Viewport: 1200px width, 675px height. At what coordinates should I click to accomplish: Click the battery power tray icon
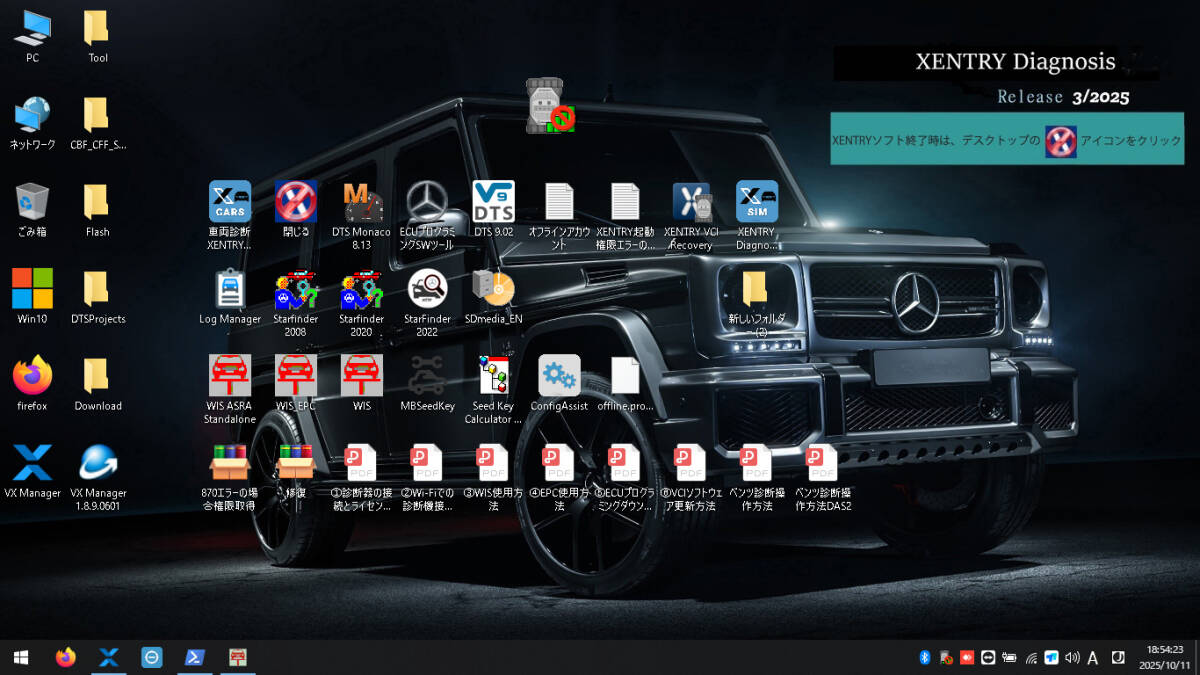(x=1010, y=657)
